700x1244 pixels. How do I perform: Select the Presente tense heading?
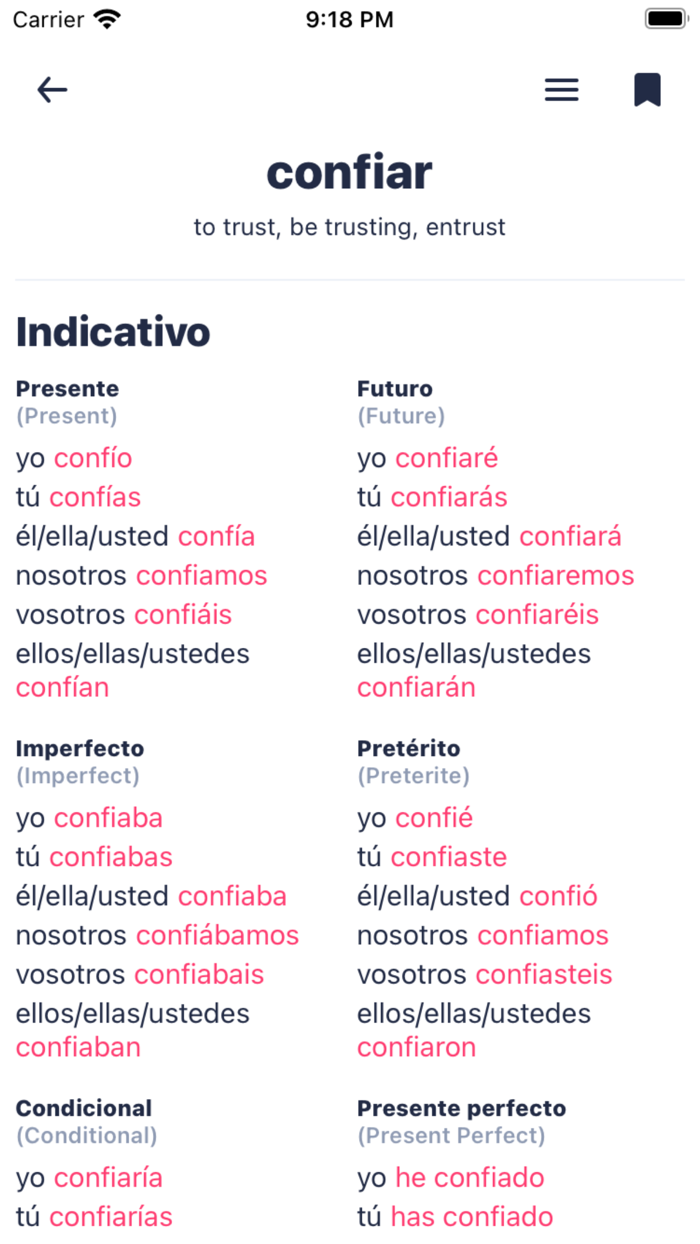pyautogui.click(x=66, y=389)
